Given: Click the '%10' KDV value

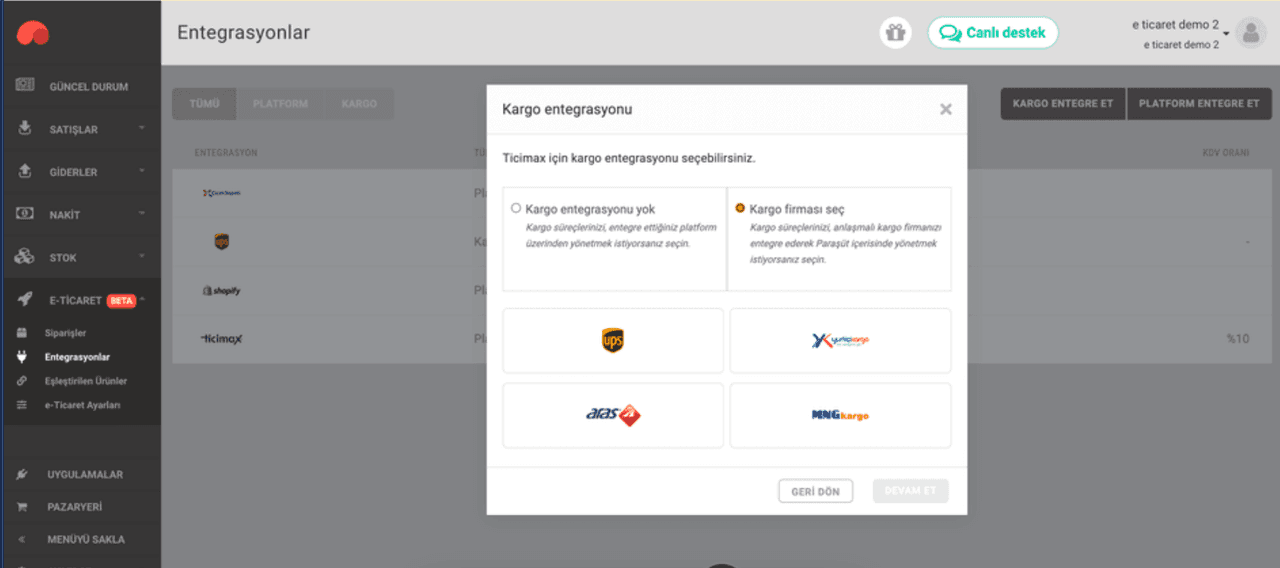Looking at the screenshot, I should click(x=1238, y=339).
